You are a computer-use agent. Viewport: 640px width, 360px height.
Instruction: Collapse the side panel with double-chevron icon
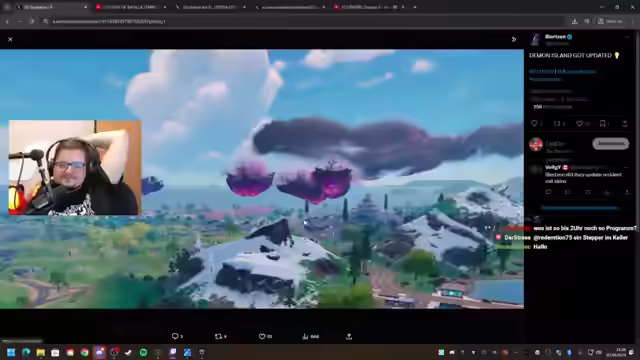coord(513,39)
